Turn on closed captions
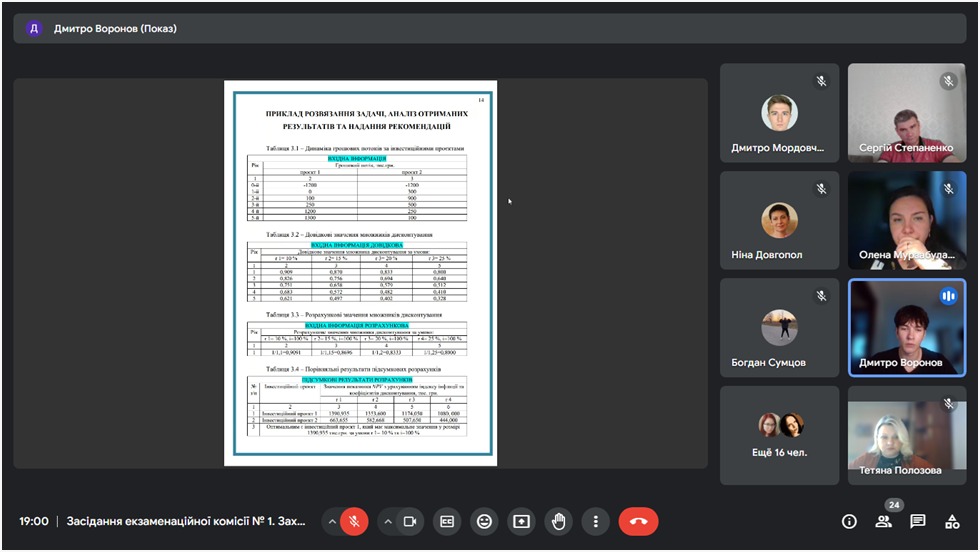980x552 pixels. tap(448, 521)
